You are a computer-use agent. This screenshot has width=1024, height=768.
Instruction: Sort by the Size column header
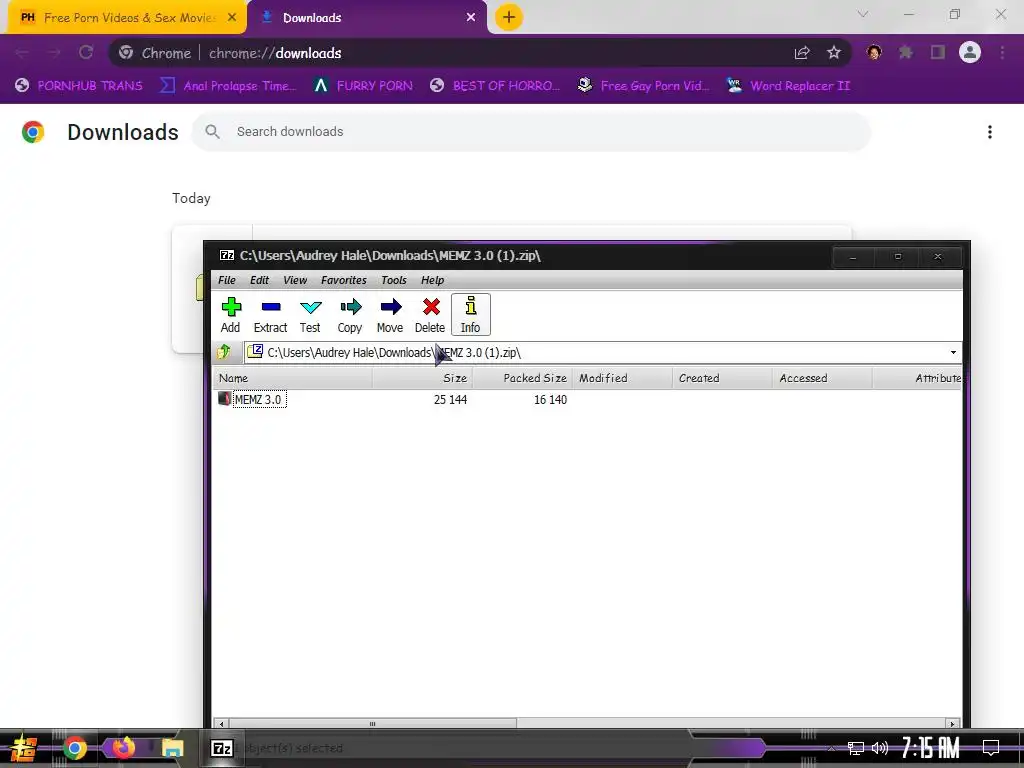tap(422, 378)
